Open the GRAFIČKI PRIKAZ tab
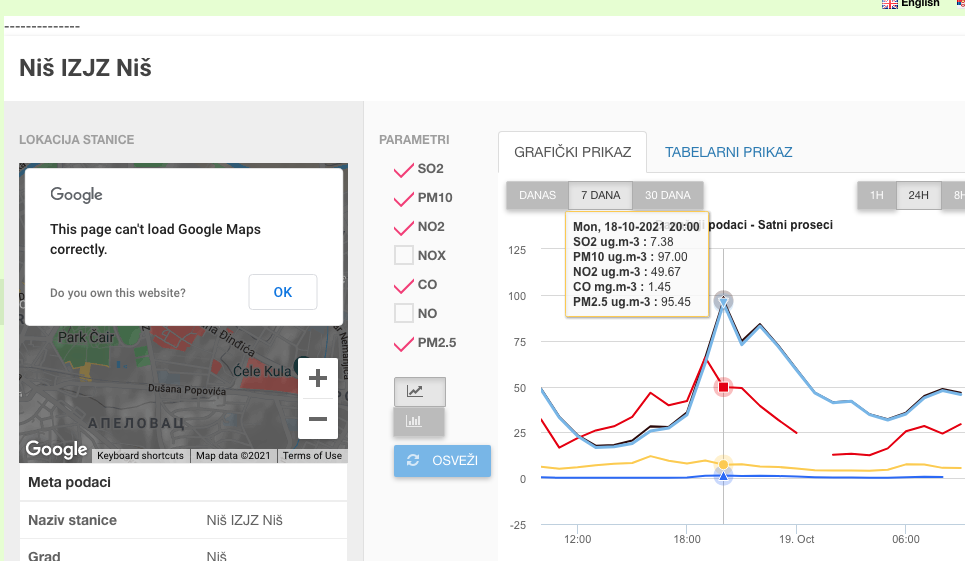This screenshot has width=965, height=561. tap(572, 152)
